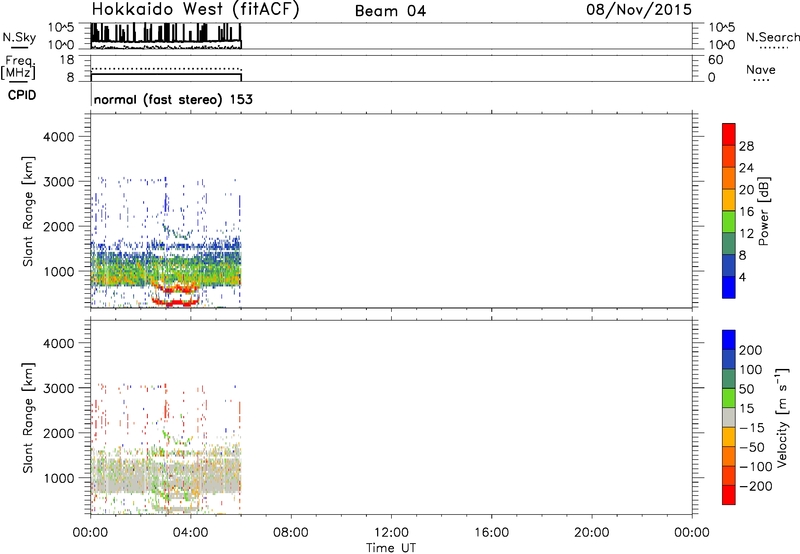
Task: Click the 'Power [dB]' colorbar label
Action: [x=764, y=211]
